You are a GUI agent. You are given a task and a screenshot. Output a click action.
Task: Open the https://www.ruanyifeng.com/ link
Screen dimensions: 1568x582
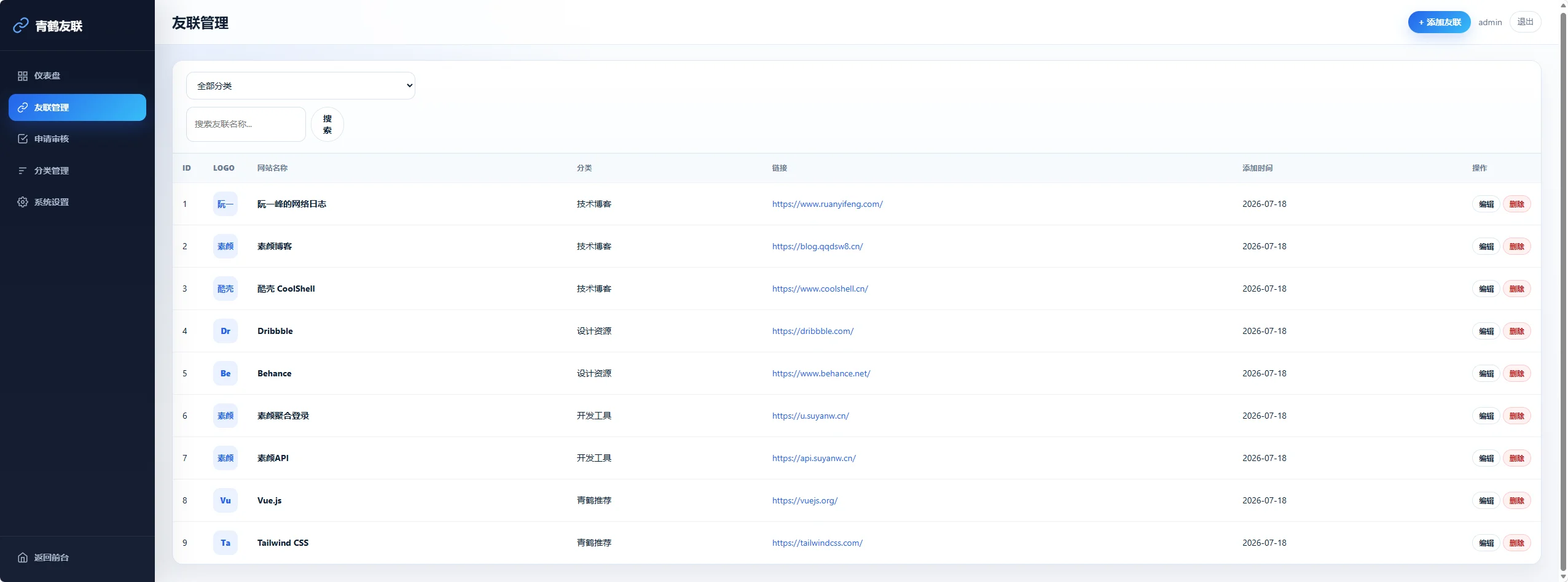(827, 204)
